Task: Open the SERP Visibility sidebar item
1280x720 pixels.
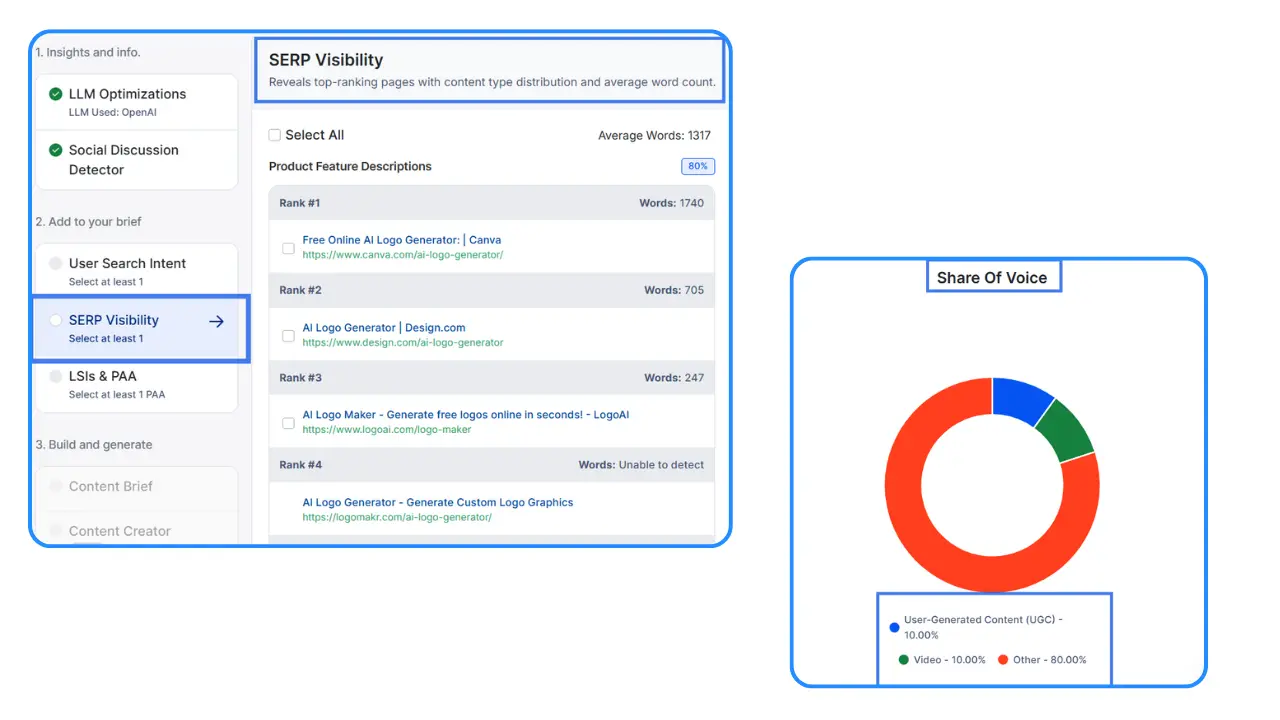Action: click(x=113, y=319)
